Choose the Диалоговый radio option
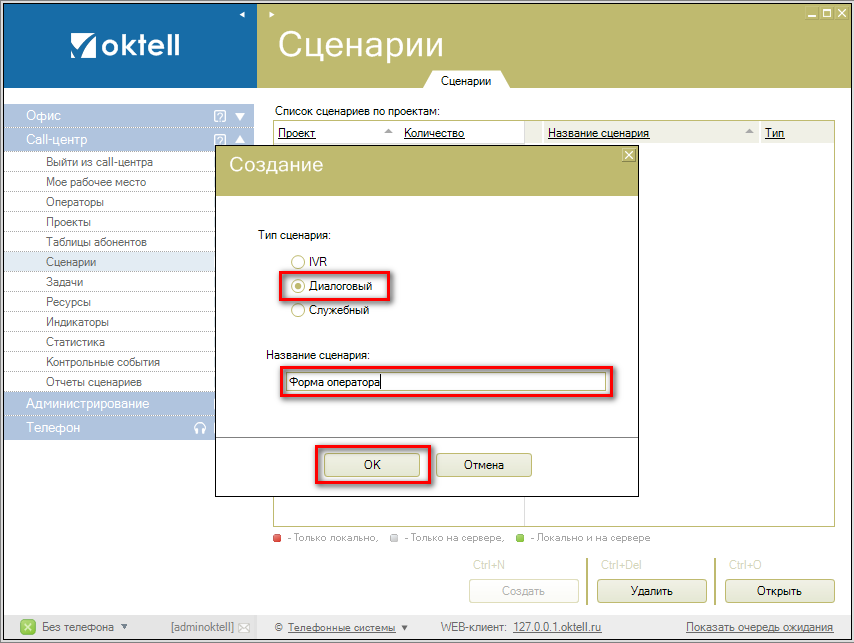This screenshot has height=643, width=854. 297,286
